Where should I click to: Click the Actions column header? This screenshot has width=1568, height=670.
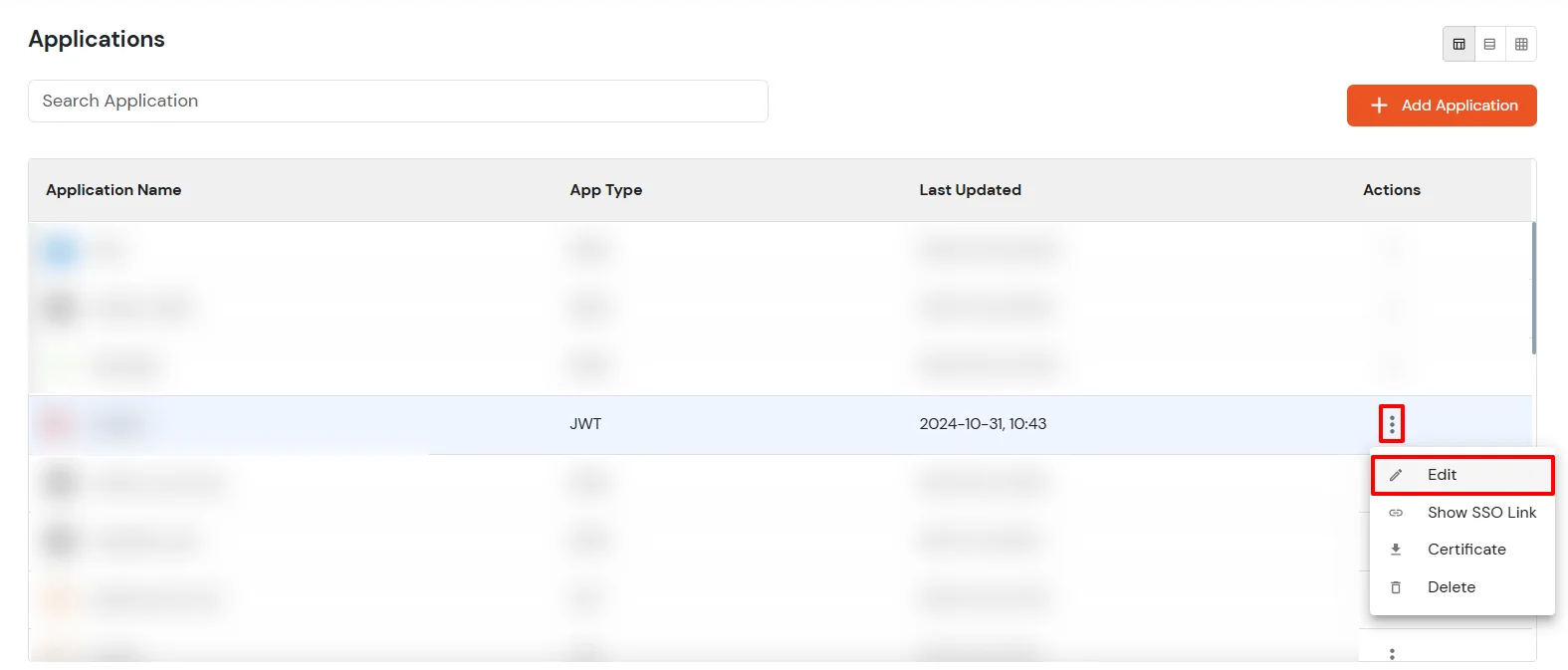tap(1392, 190)
